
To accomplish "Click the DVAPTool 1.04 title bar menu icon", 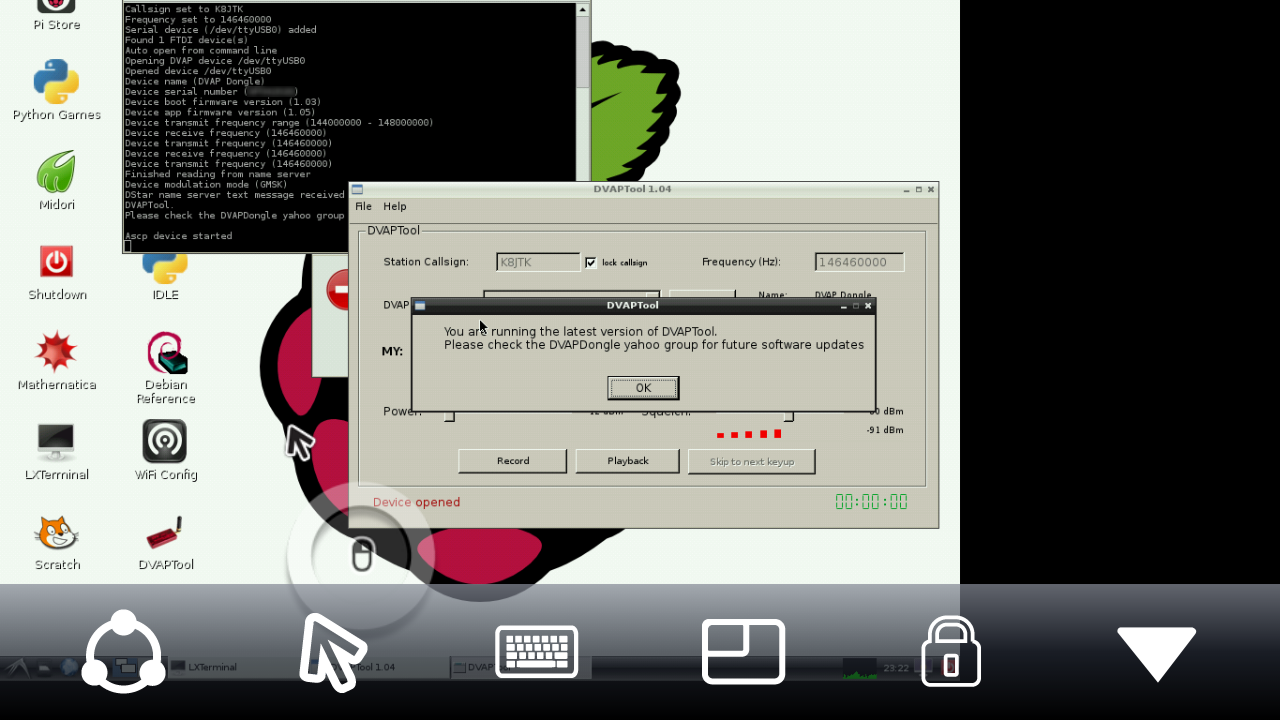I will click(x=357, y=189).
